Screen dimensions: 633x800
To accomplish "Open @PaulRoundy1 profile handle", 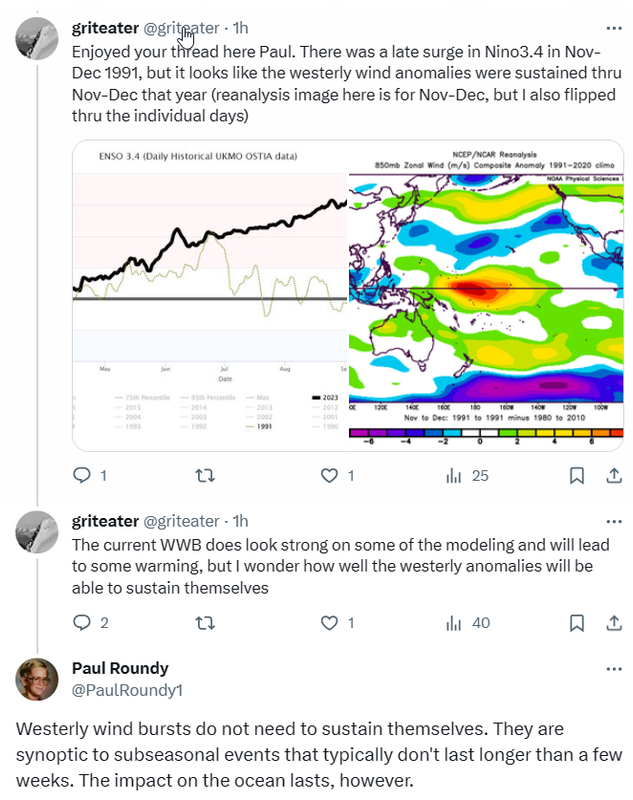I will [x=127, y=690].
